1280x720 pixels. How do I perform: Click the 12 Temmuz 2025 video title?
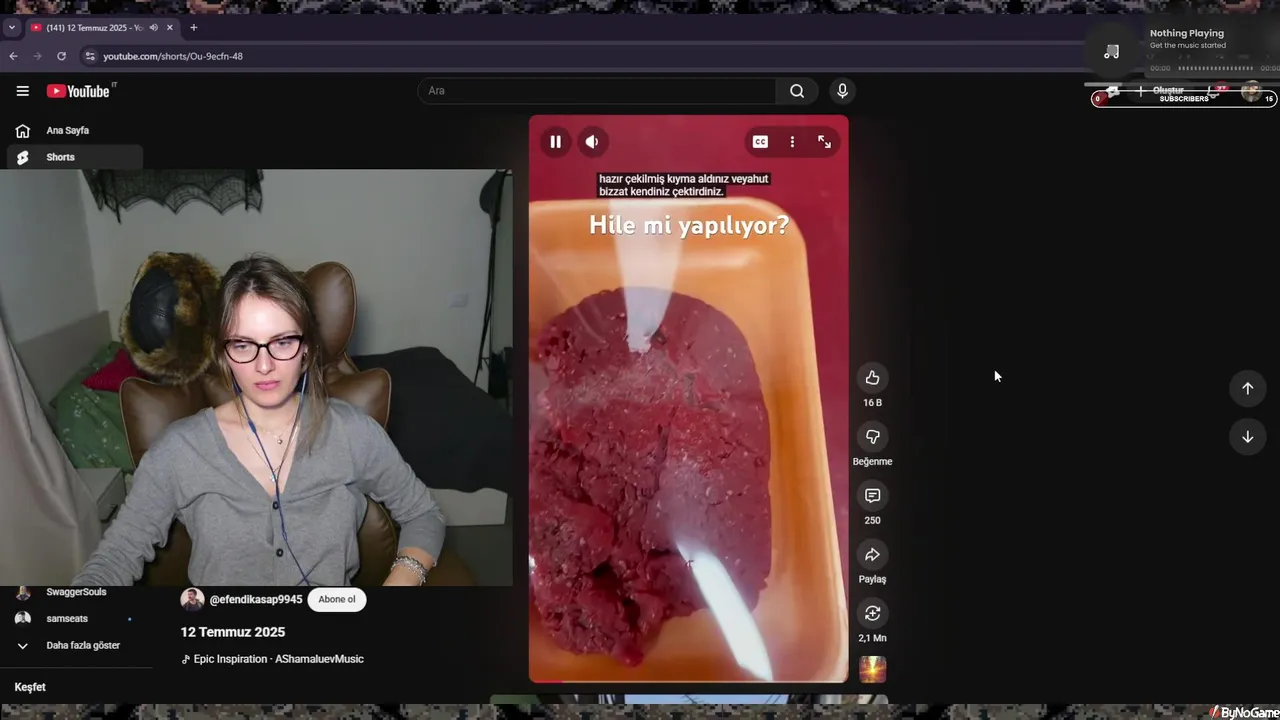(233, 632)
